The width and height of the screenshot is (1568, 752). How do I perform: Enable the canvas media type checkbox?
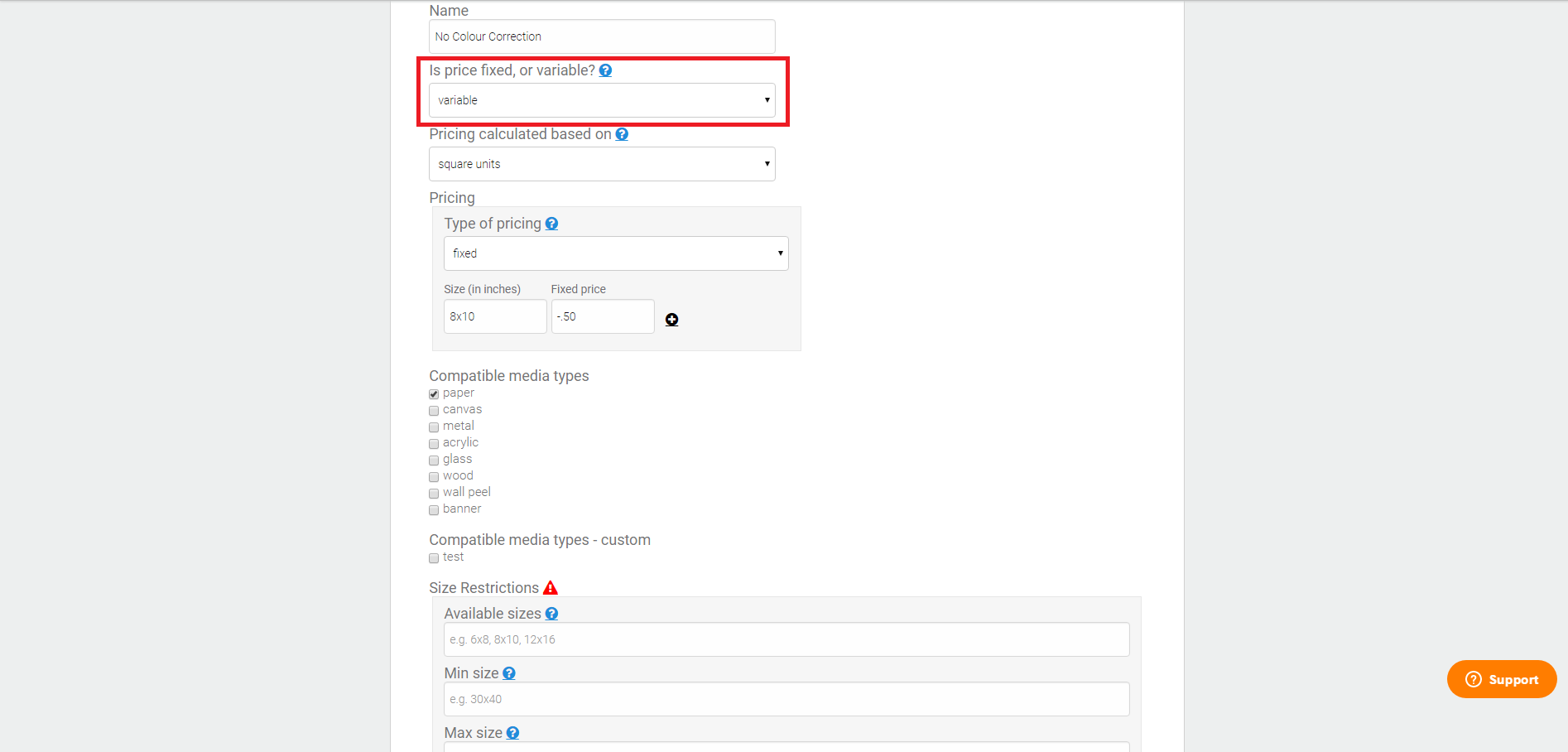[x=434, y=411]
